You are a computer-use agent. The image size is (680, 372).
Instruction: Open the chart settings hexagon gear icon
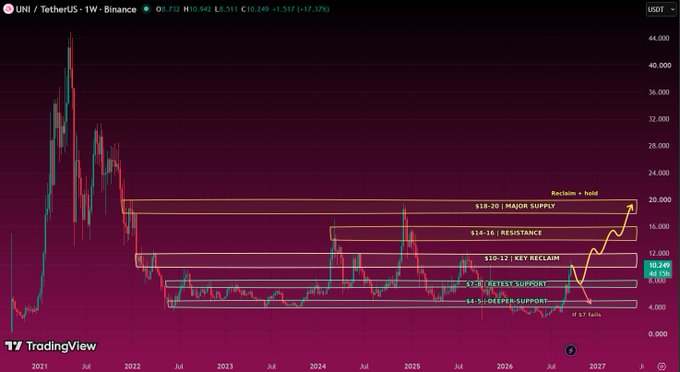661,366
